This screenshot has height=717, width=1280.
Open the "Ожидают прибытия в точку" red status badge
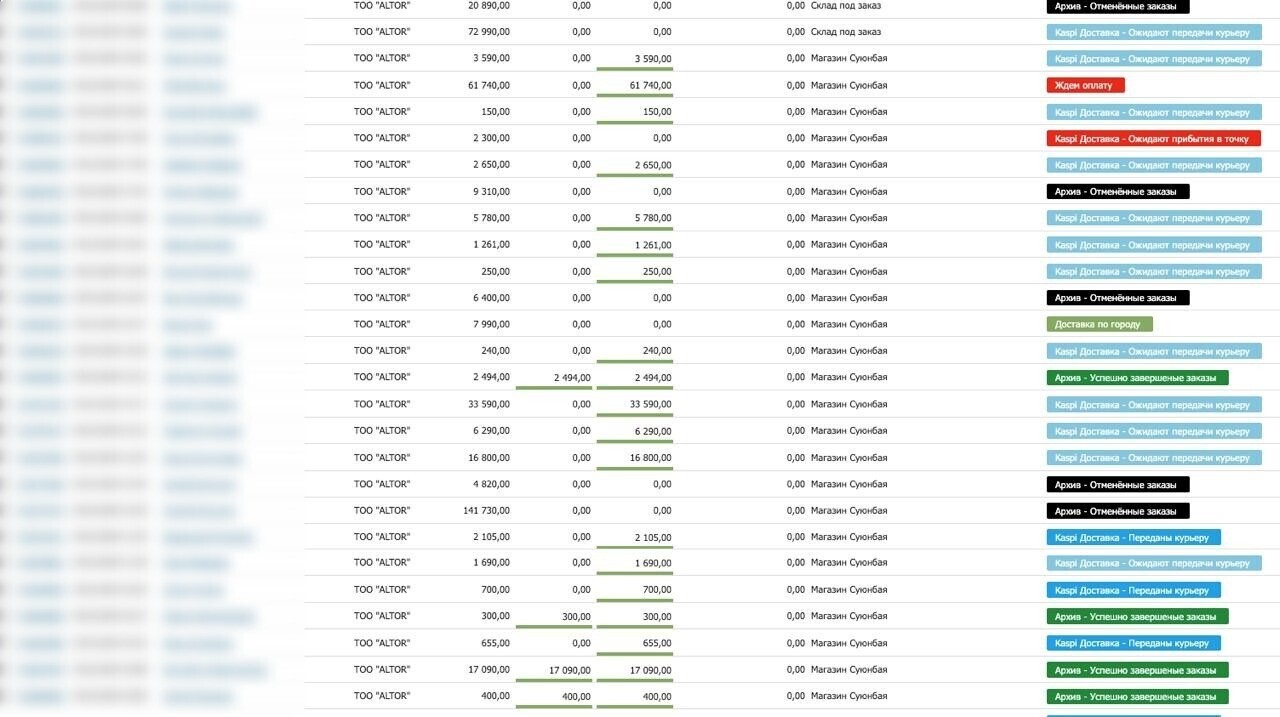point(1153,138)
